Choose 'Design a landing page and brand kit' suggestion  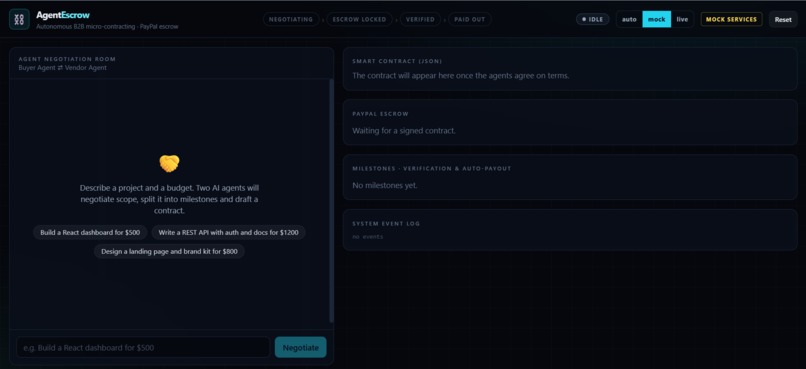click(x=169, y=252)
